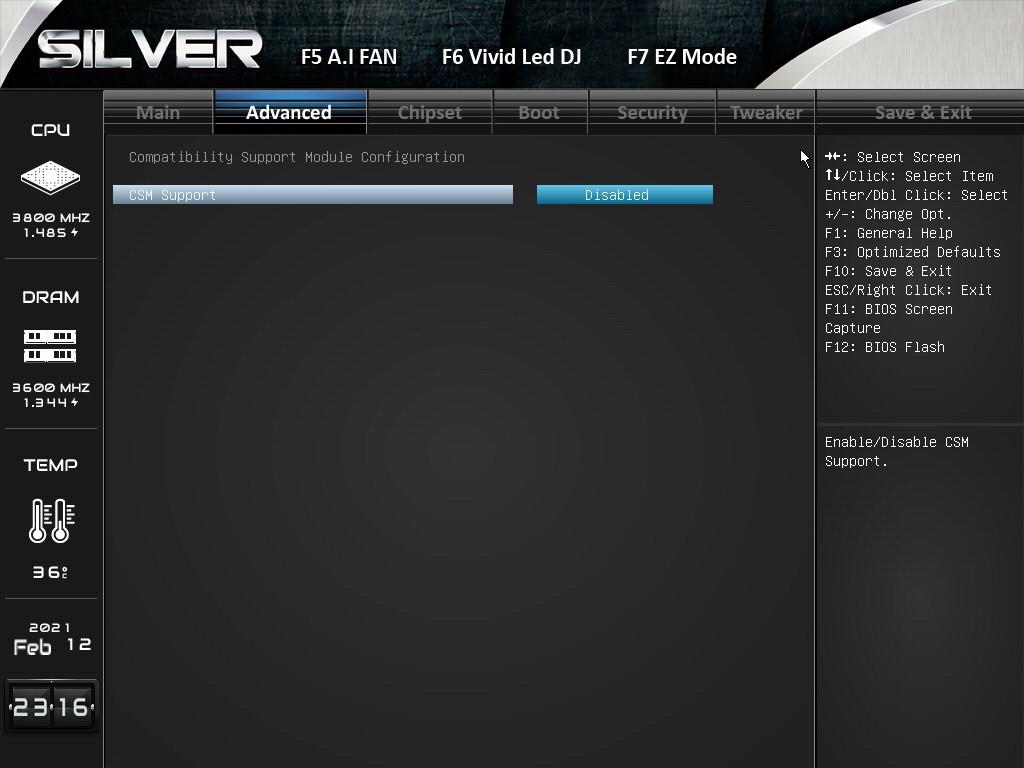The image size is (1024, 768).
Task: Click the DRAM memory sticks icon
Action: click(x=50, y=346)
